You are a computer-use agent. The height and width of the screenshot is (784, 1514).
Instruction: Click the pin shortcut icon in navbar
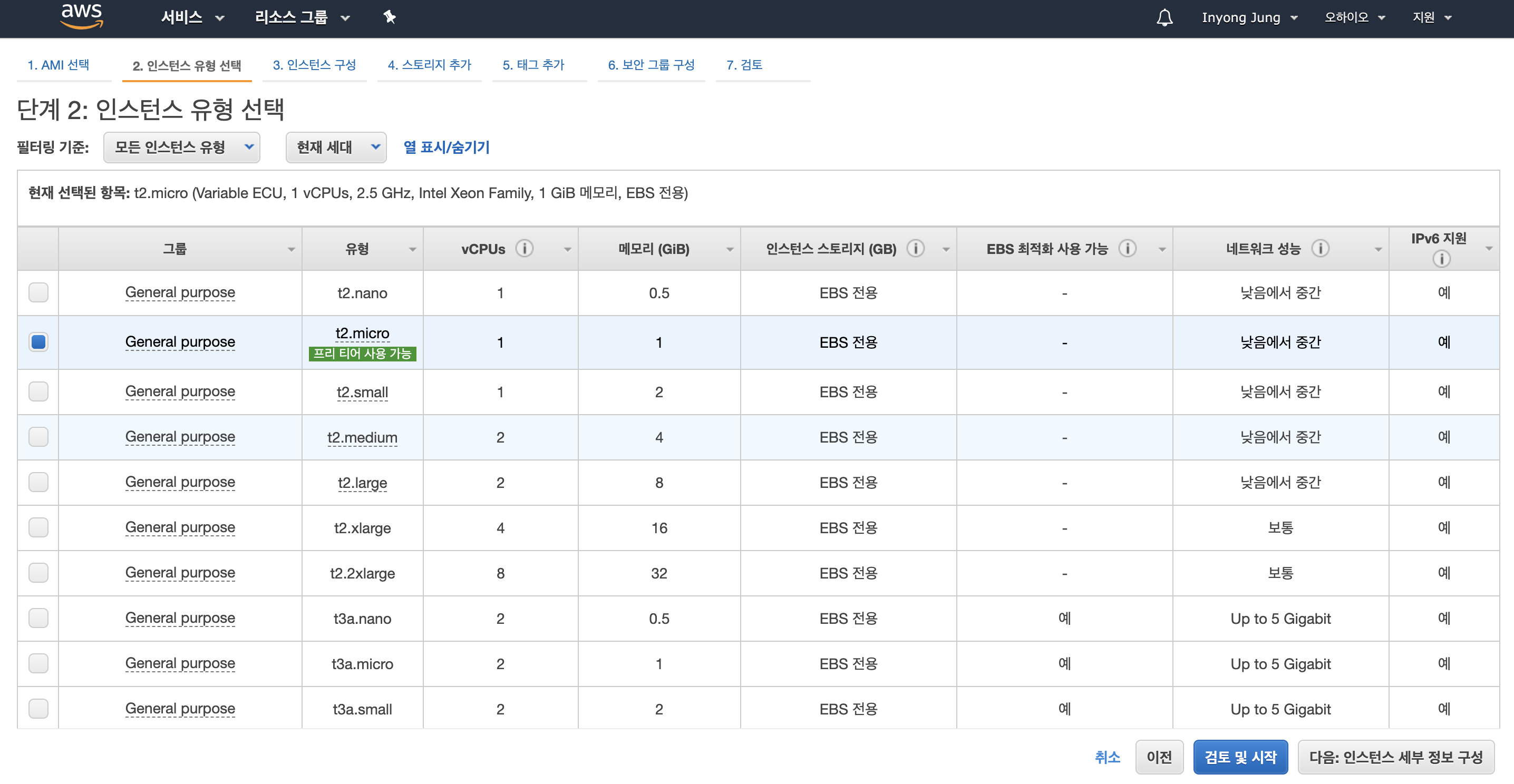389,17
